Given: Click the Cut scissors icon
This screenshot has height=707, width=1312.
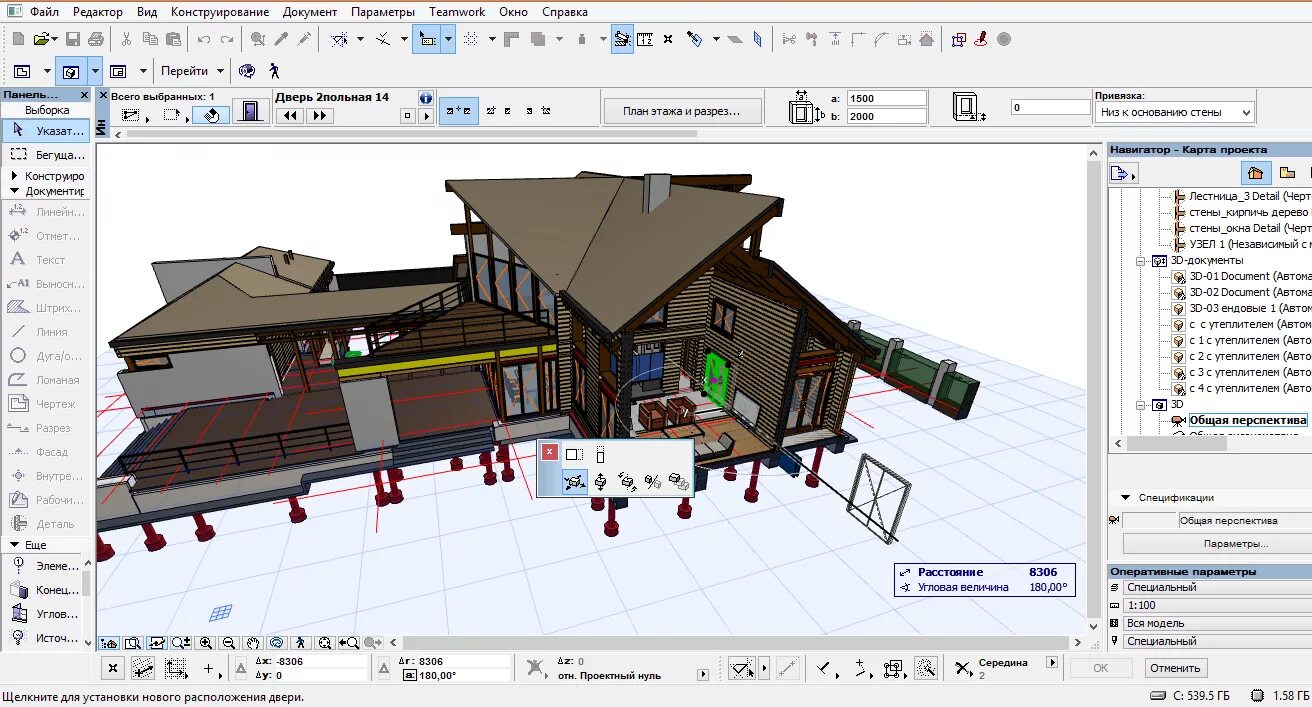Looking at the screenshot, I should [127, 39].
